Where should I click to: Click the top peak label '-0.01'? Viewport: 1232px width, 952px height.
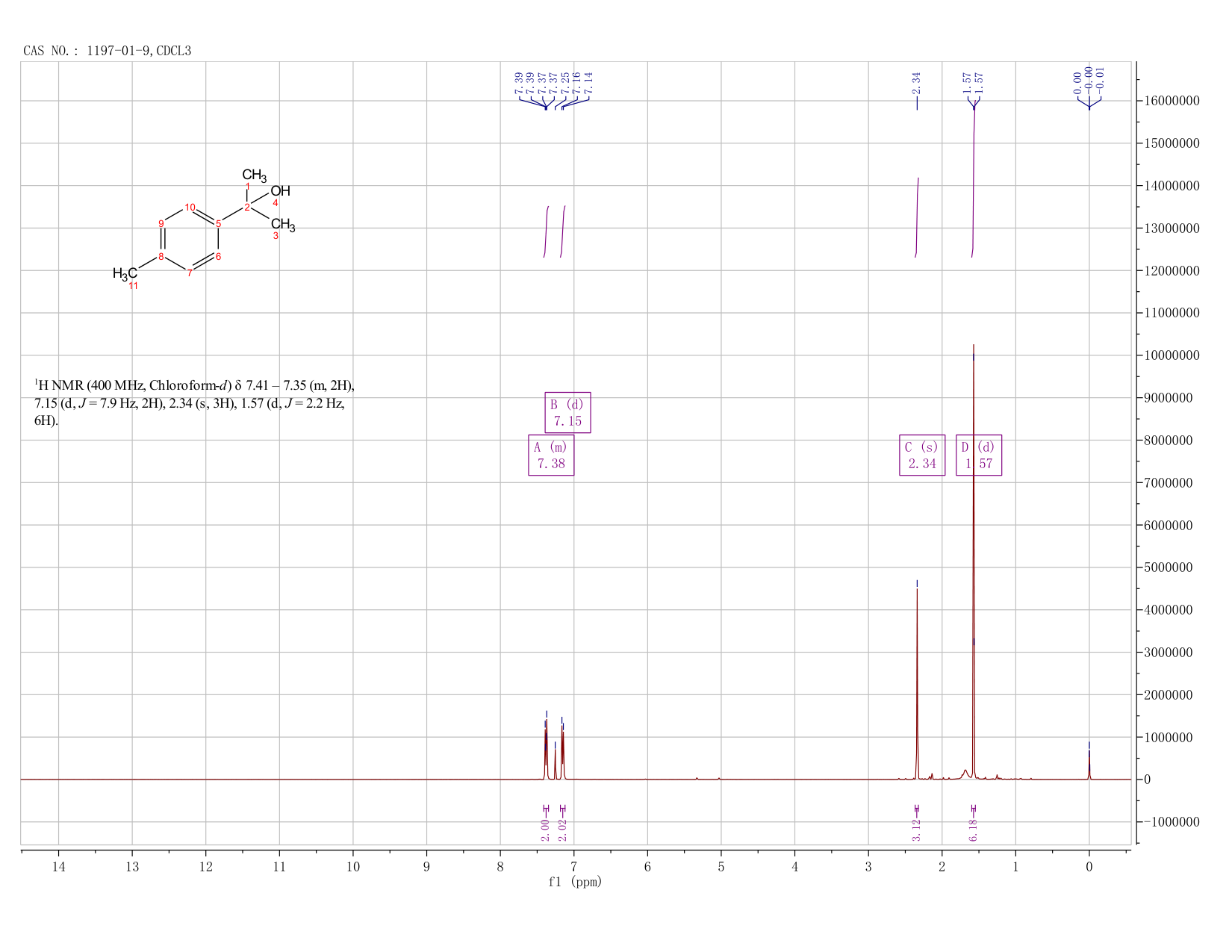pos(1100,80)
